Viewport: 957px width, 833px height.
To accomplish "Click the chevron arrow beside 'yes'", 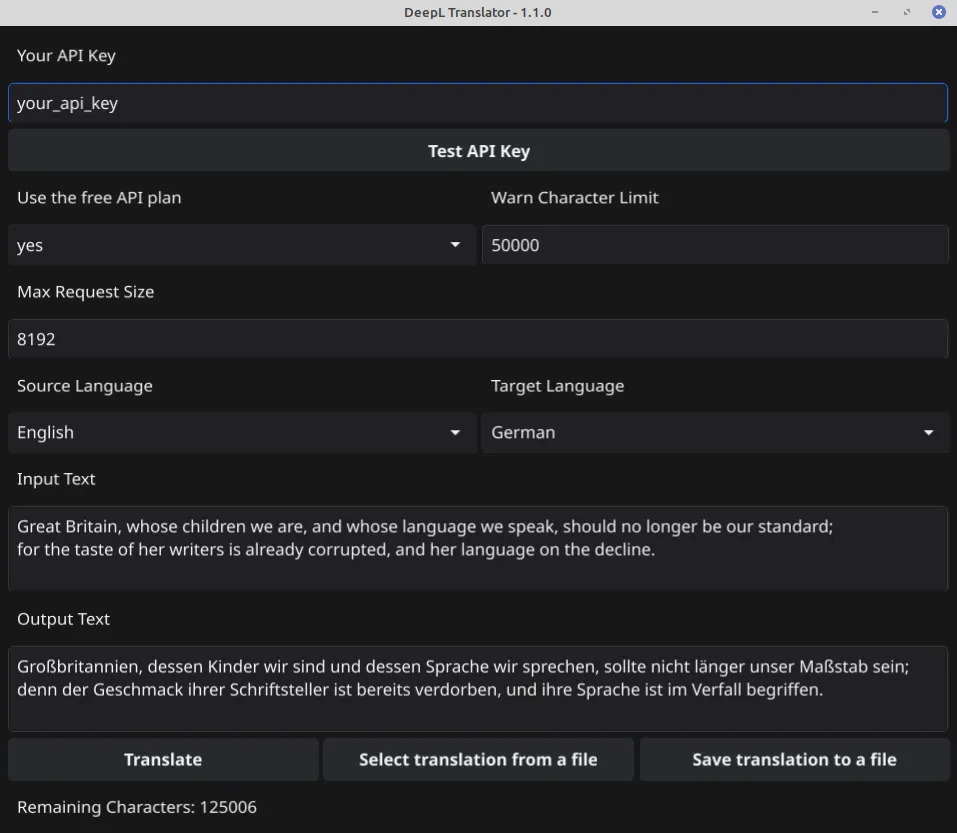I will pyautogui.click(x=455, y=244).
